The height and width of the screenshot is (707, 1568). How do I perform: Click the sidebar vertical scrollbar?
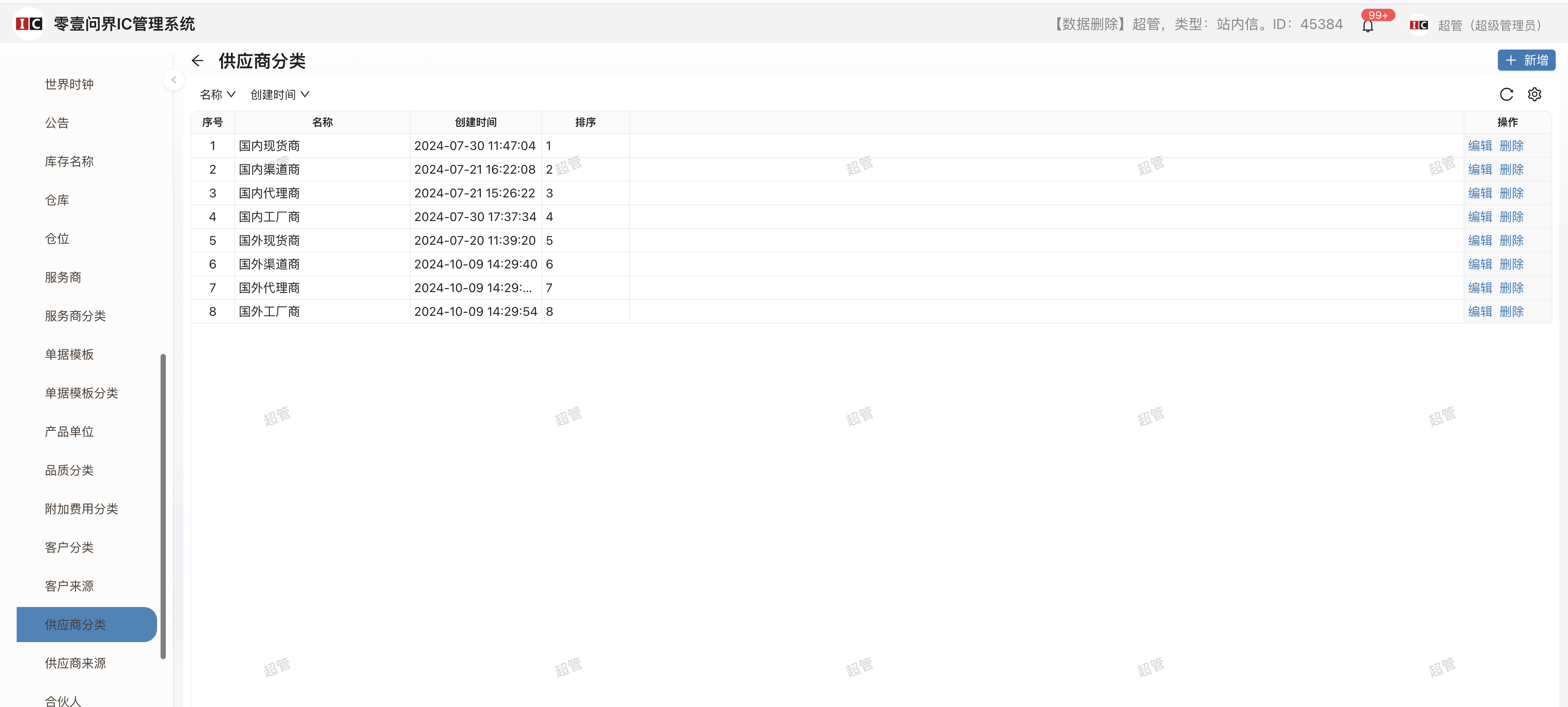(163, 505)
